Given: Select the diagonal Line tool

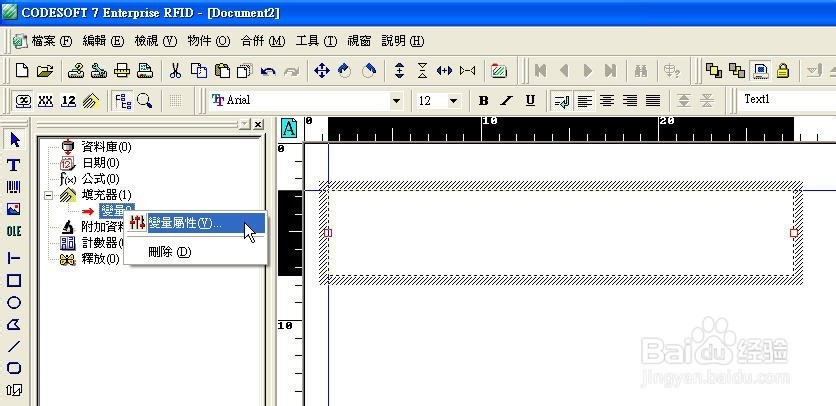Looking at the screenshot, I should [x=14, y=346].
